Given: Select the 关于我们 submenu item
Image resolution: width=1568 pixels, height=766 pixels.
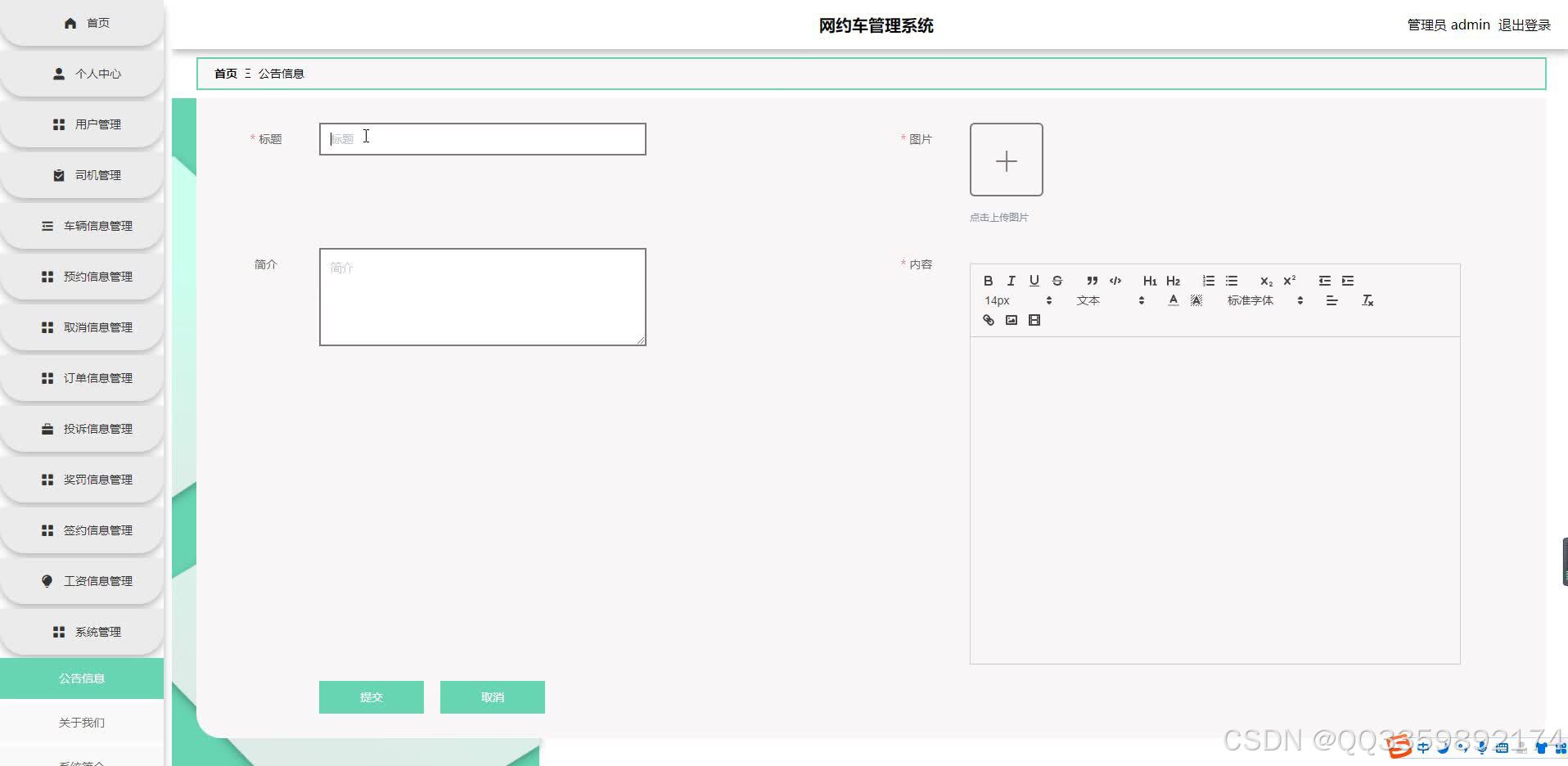Looking at the screenshot, I should coord(82,723).
